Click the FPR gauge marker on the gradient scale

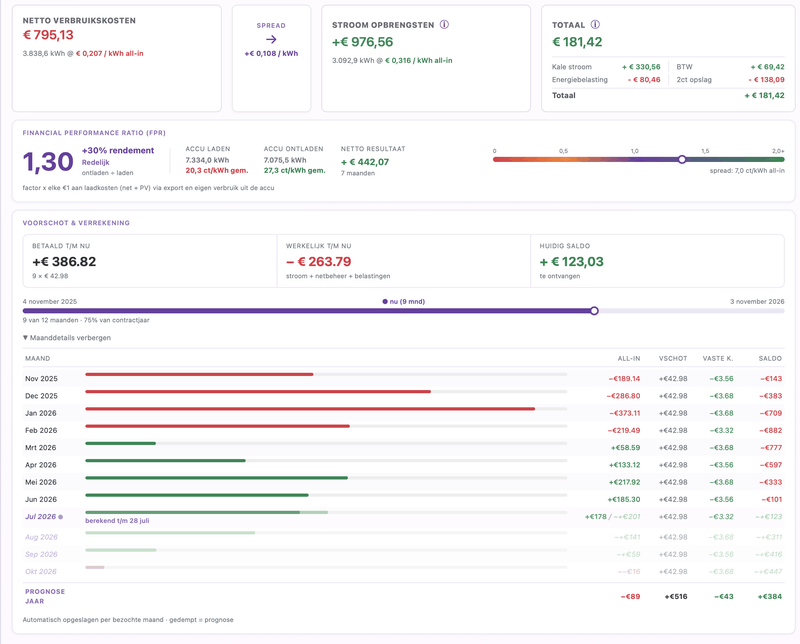(682, 160)
